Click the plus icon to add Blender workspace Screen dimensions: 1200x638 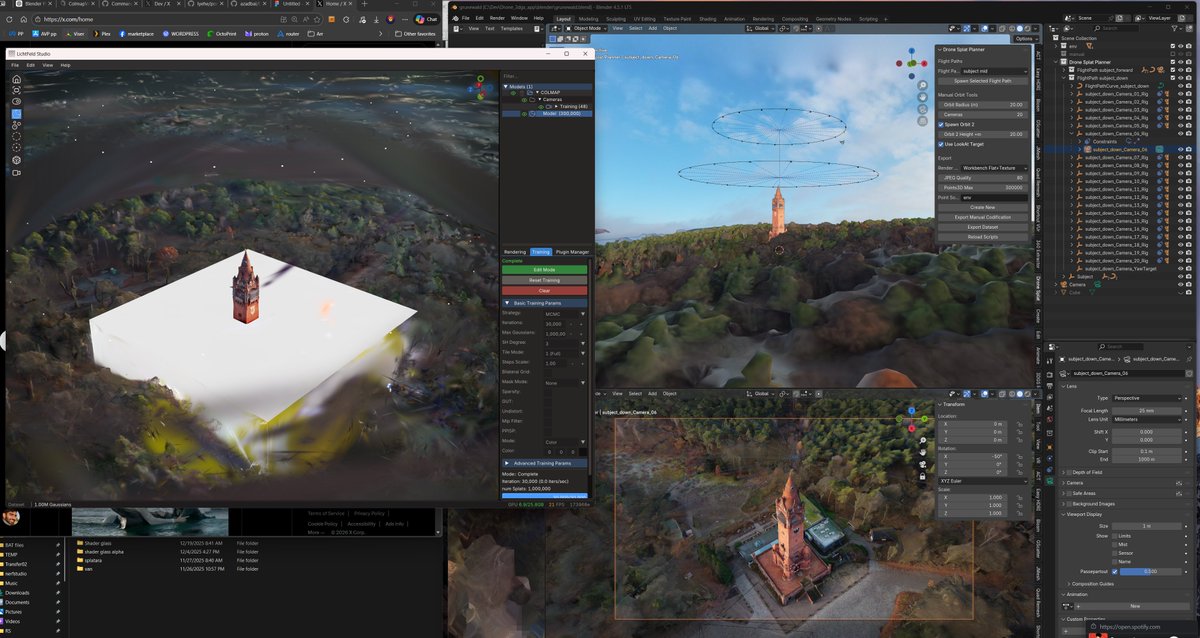(x=886, y=18)
